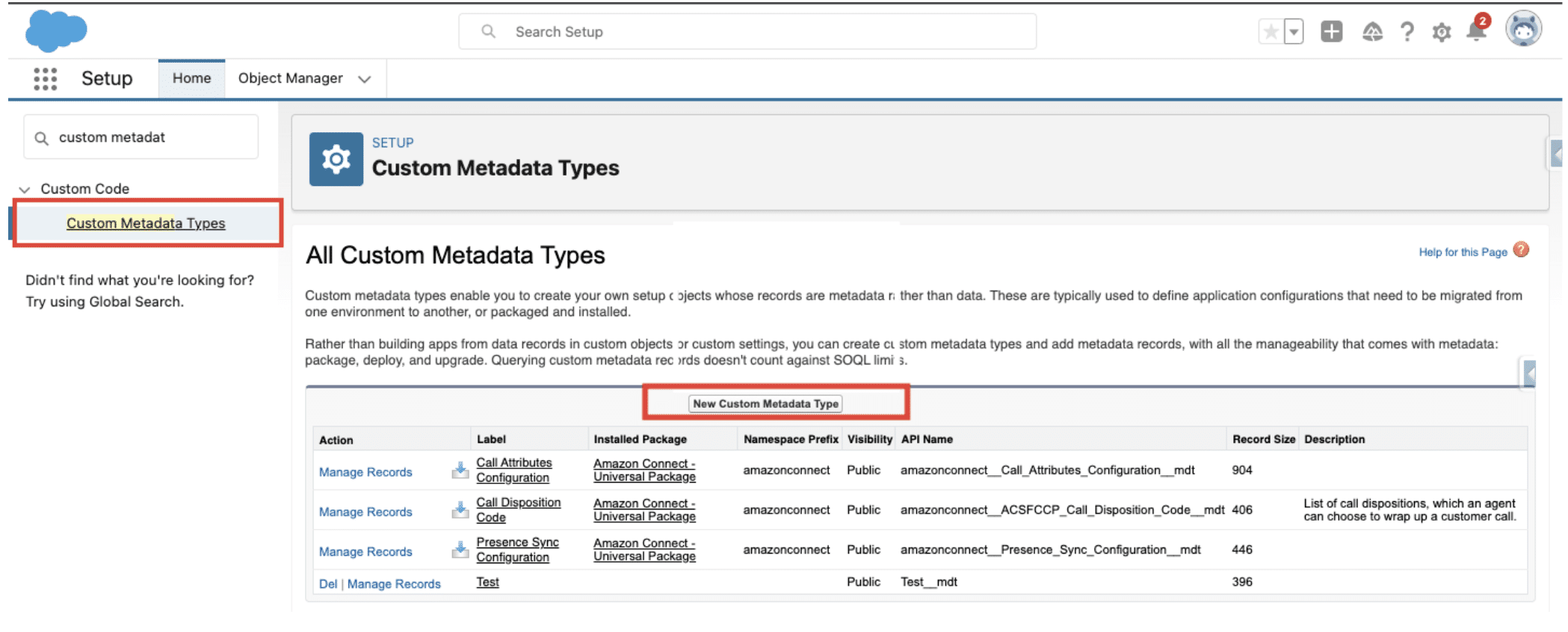Collapse the Custom Code section

click(25, 190)
